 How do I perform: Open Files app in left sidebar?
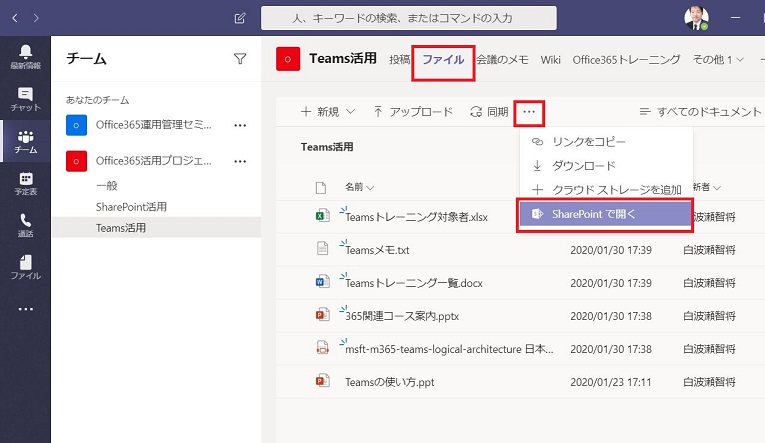[25, 267]
